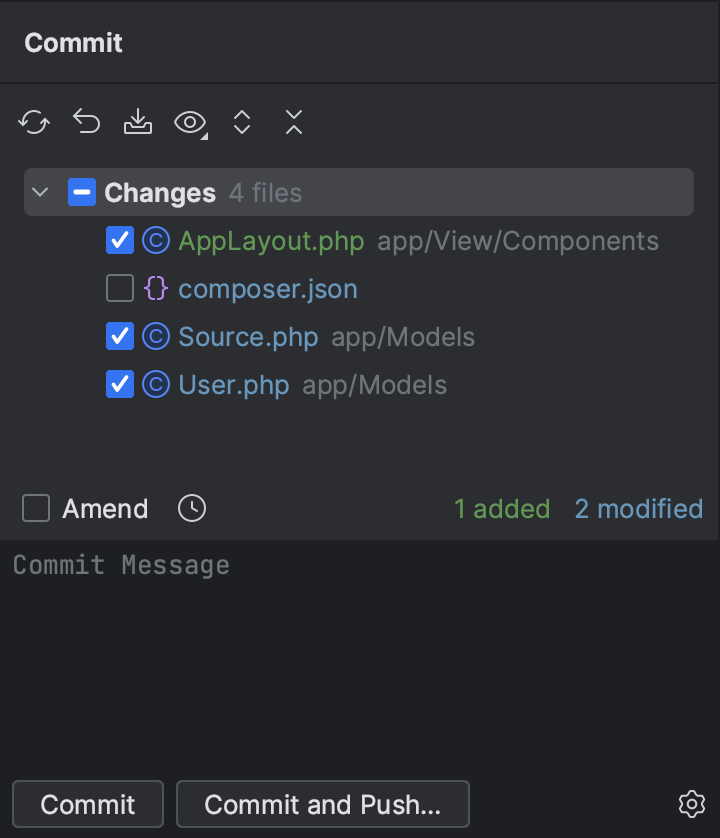Select composer.json in the changes list
This screenshot has width=720, height=838.
[267, 288]
